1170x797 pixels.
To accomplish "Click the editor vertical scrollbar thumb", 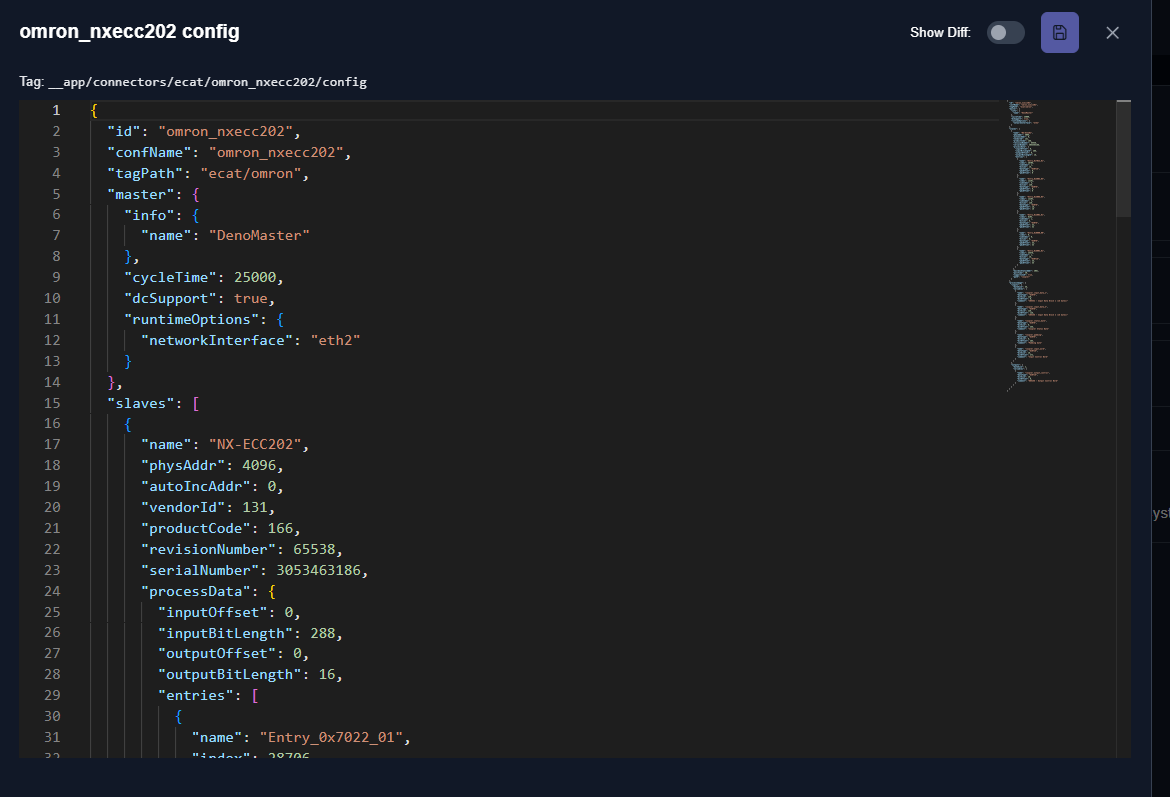I will [x=1123, y=160].
